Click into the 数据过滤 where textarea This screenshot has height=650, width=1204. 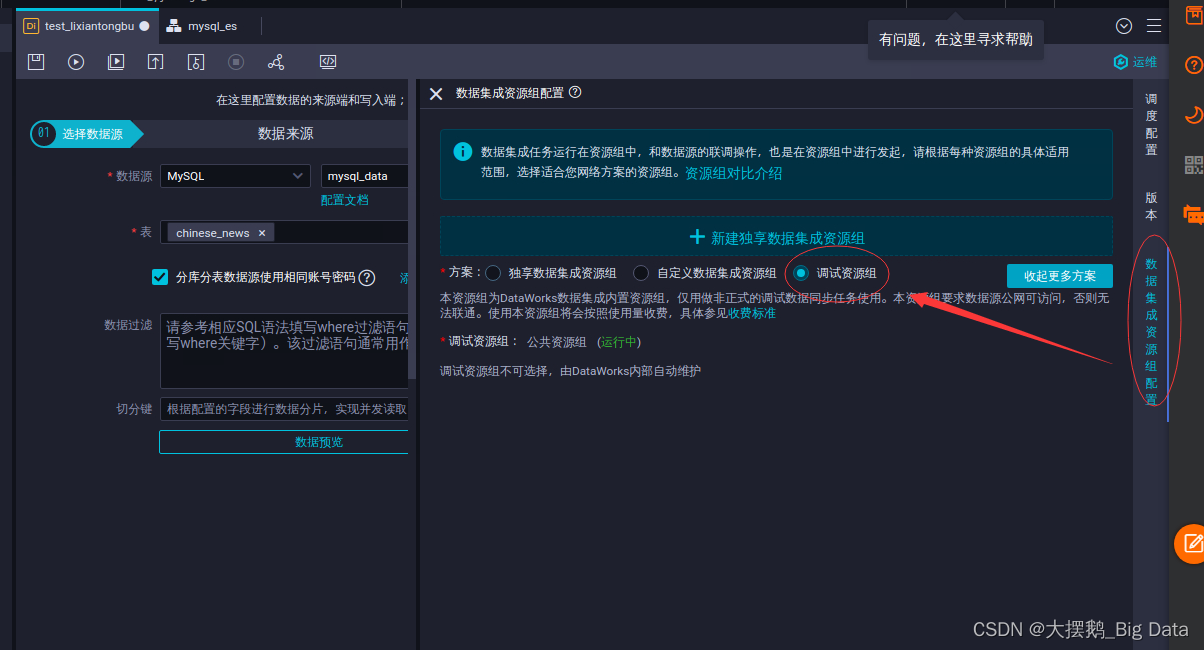[x=284, y=350]
